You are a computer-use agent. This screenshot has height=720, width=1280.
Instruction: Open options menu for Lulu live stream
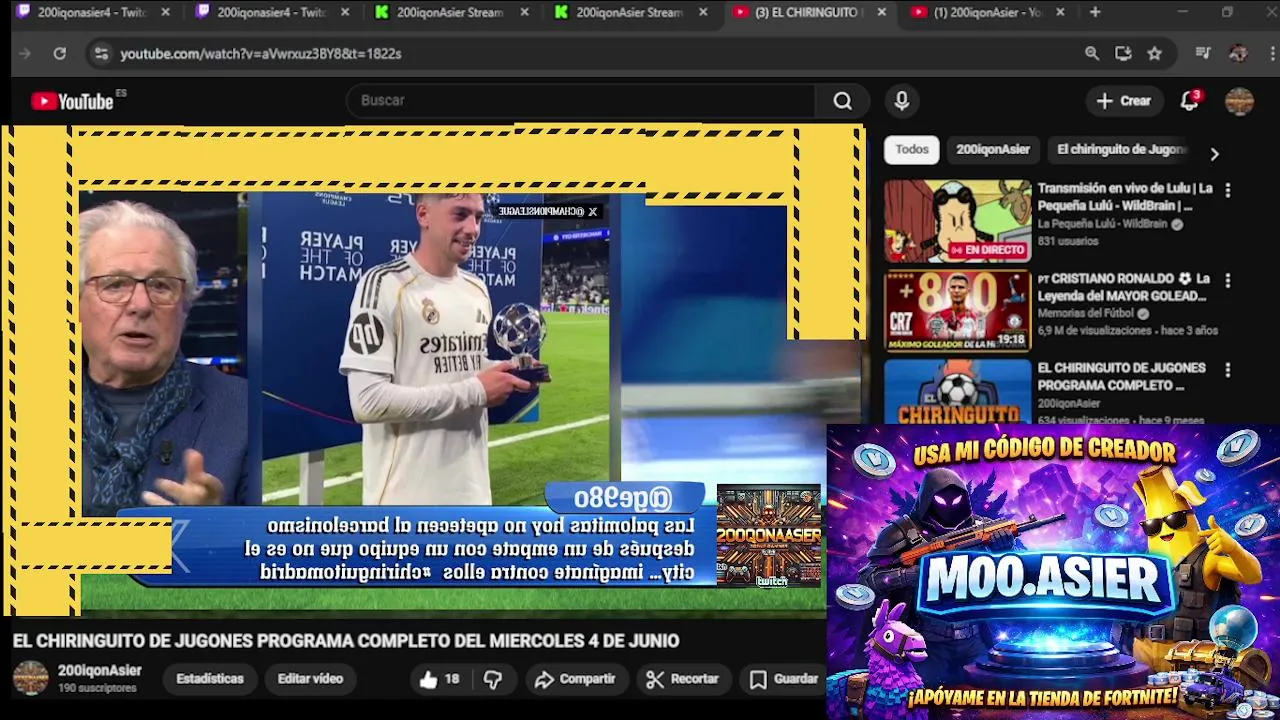click(1228, 190)
